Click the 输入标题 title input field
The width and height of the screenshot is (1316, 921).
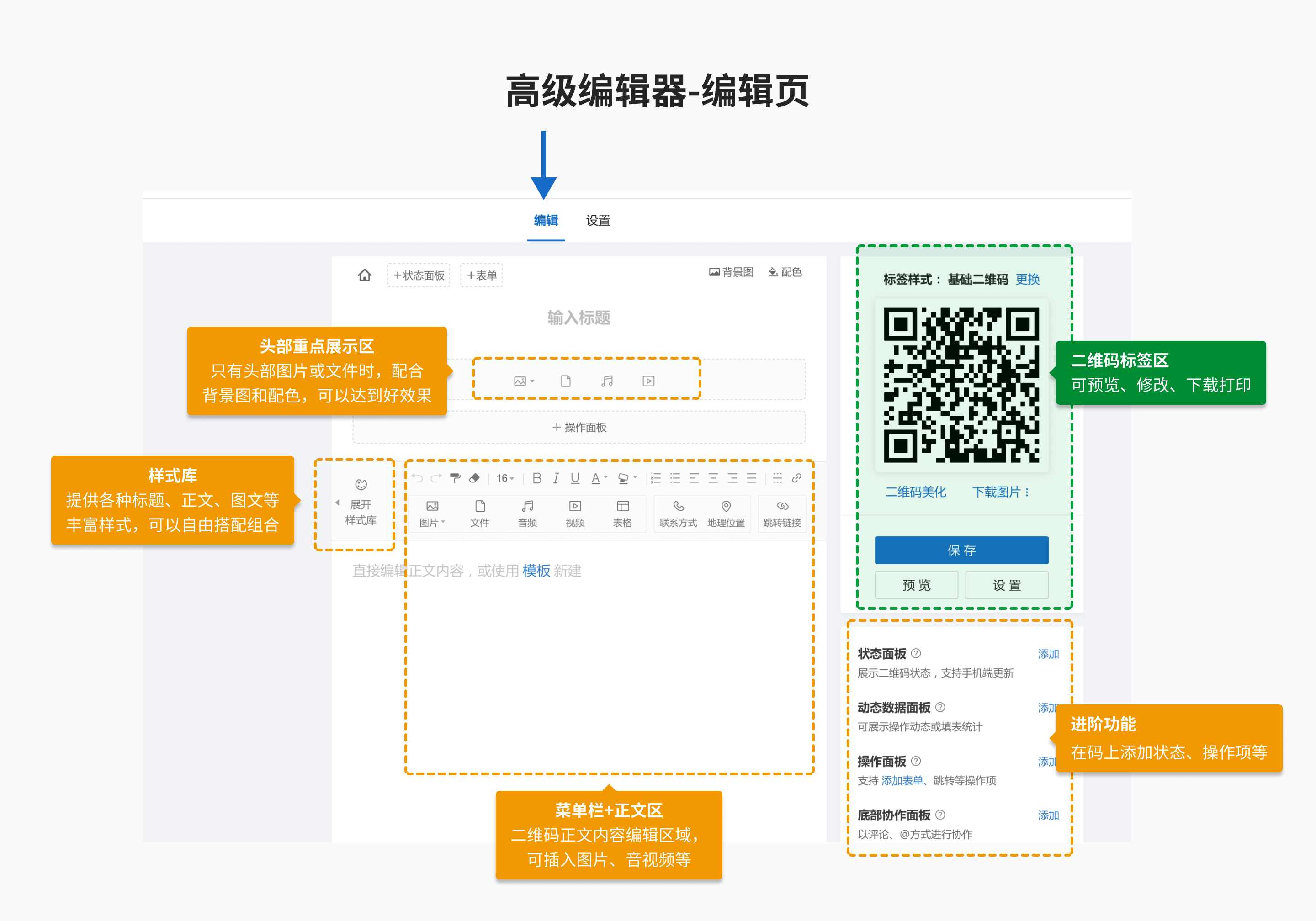pyautogui.click(x=578, y=318)
